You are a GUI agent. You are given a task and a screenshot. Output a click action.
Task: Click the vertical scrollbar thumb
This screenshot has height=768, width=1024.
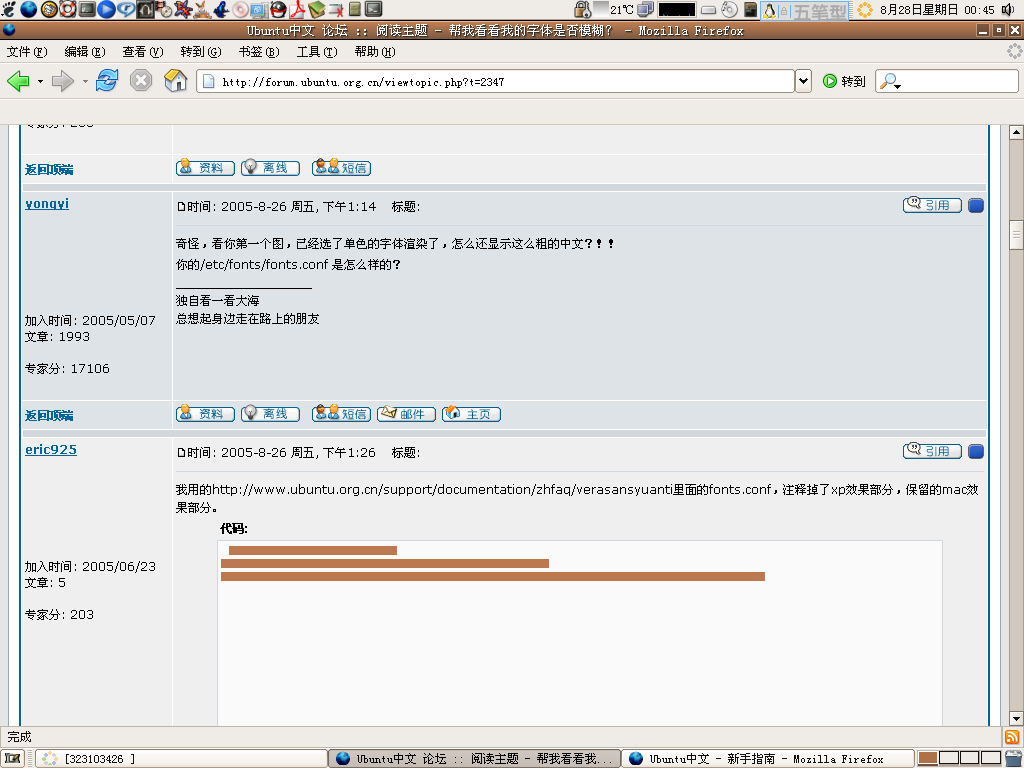click(x=1016, y=235)
